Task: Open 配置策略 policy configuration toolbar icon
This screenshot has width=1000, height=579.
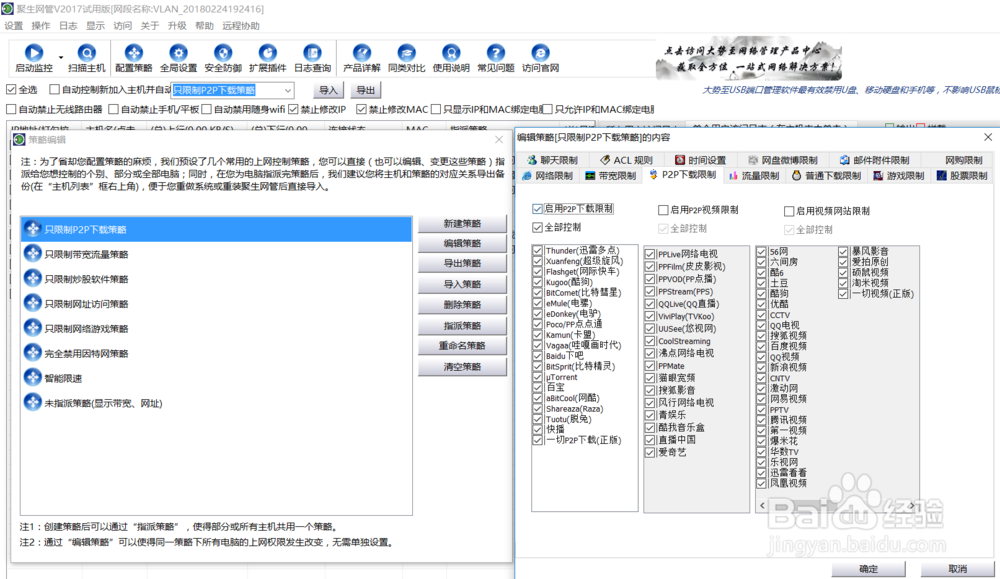Action: [x=133, y=52]
